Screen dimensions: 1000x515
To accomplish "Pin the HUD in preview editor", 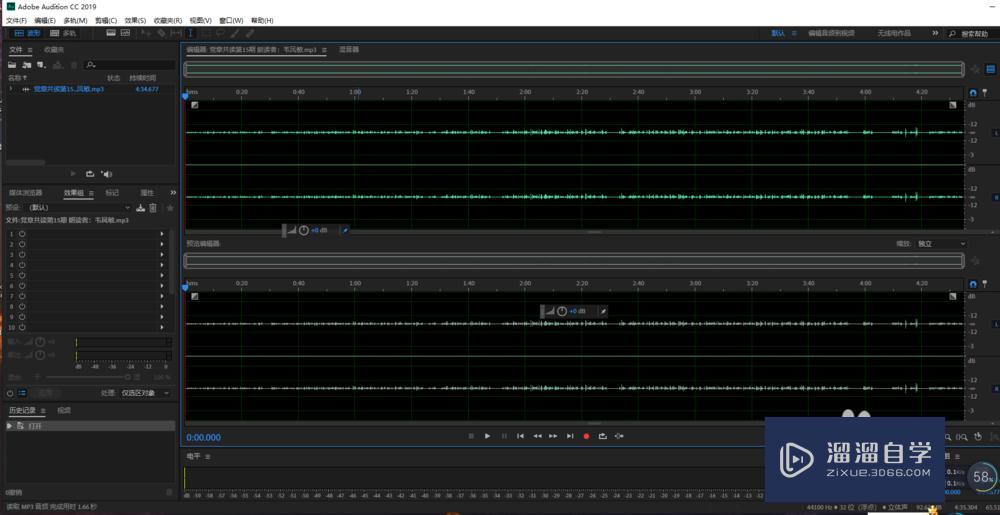I will click(603, 311).
